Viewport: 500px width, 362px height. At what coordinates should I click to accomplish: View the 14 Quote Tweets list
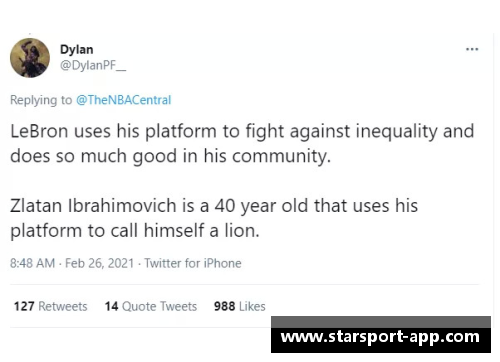(x=151, y=306)
